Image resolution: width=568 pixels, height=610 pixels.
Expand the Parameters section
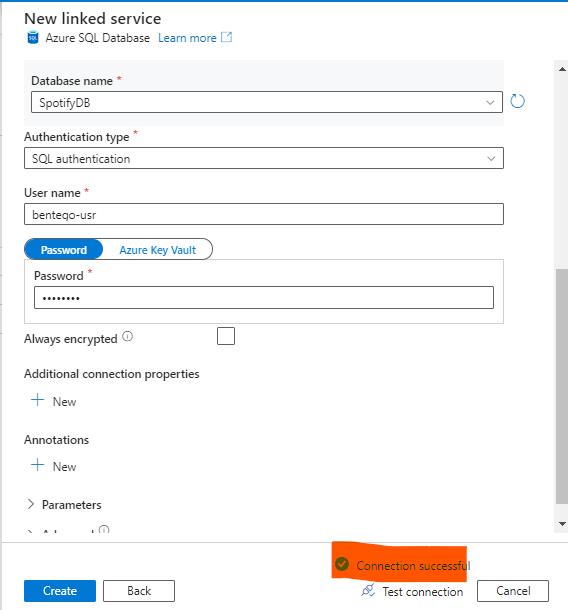click(64, 505)
